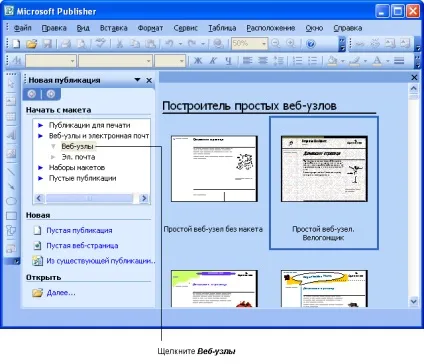Image resolution: width=424 pixels, height=364 pixels.
Task: Select Простой веб-узел без макета thumbnail
Action: pyautogui.click(x=214, y=169)
